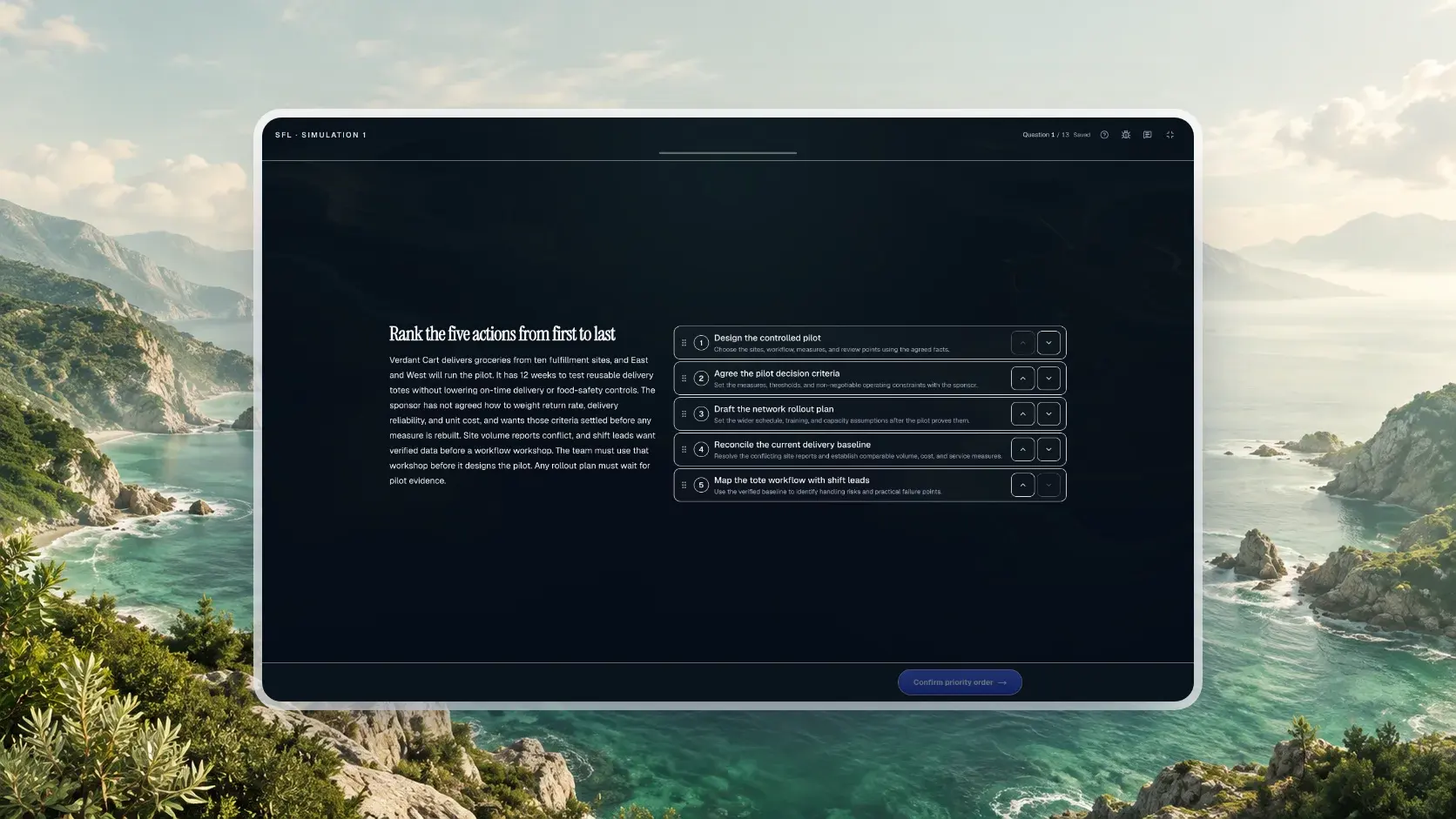Select rank number 3 circle
1456x819 pixels.
coord(701,414)
